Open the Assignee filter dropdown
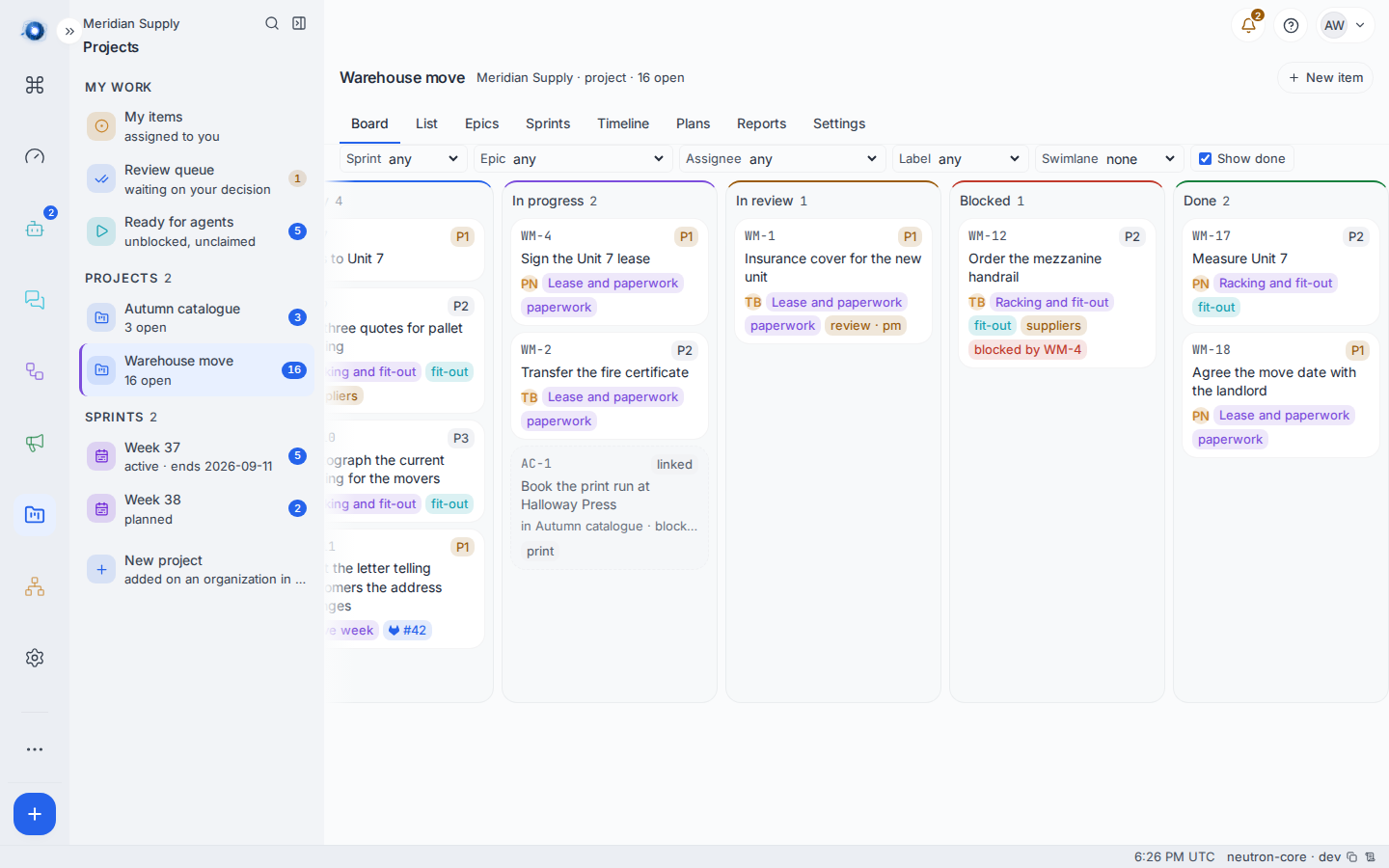 click(782, 159)
